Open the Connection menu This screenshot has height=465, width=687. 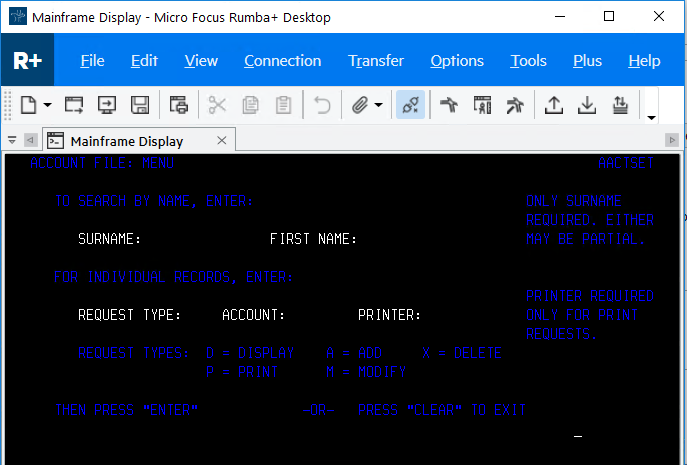click(282, 61)
